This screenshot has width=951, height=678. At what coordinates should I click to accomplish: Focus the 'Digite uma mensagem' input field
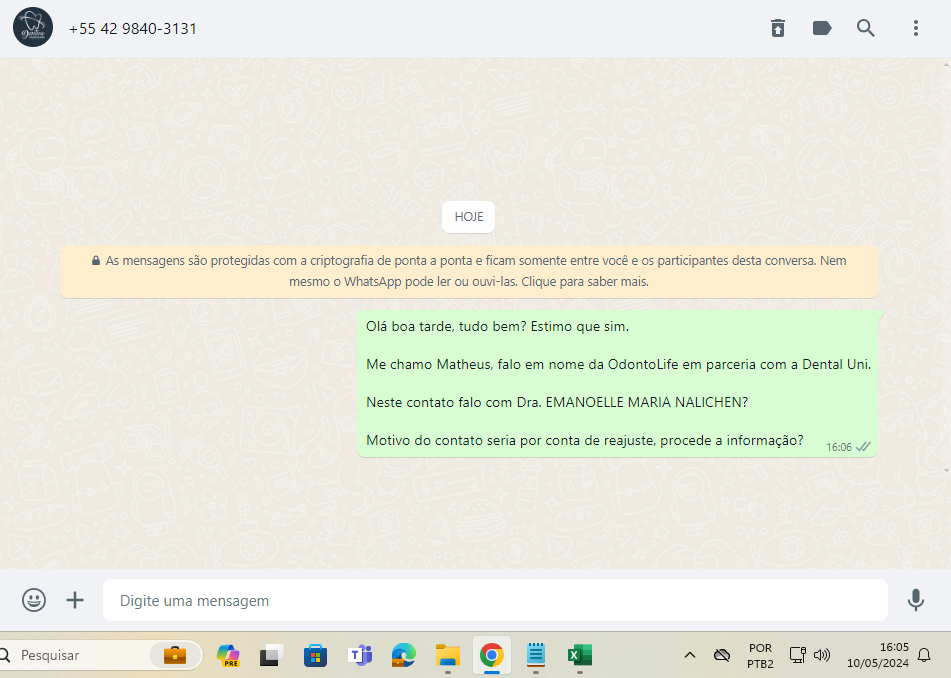pos(495,601)
